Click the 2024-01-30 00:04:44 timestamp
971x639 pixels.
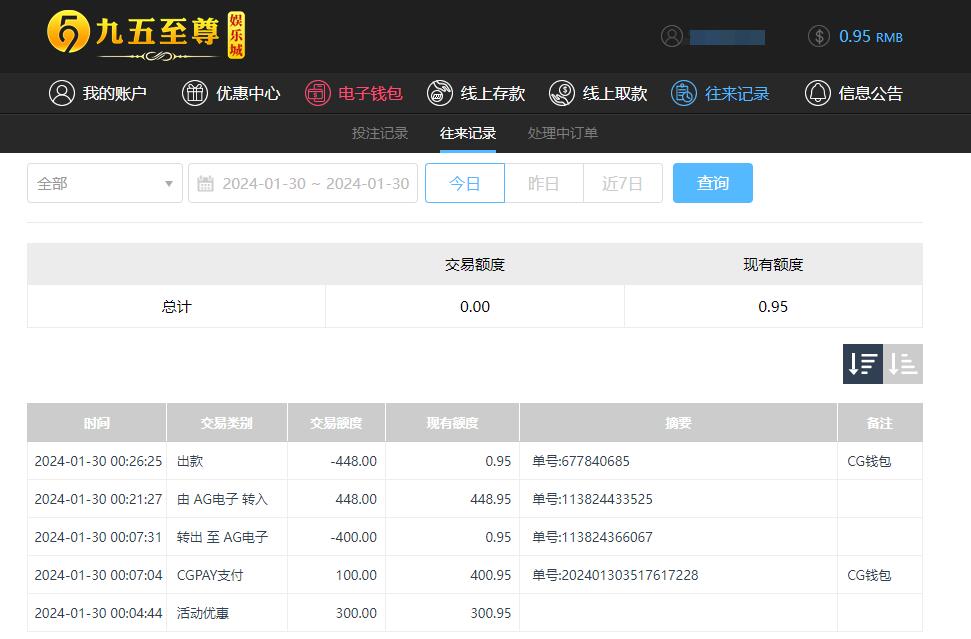tap(98, 614)
